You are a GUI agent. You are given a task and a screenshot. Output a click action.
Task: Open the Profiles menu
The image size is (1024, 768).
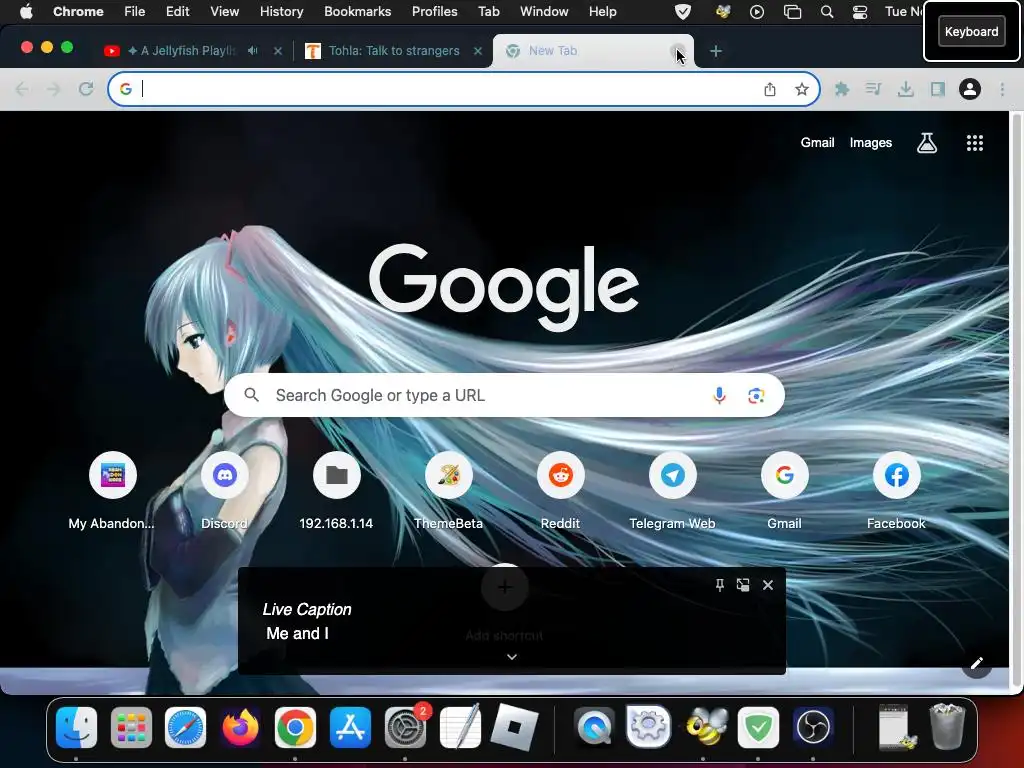[434, 11]
